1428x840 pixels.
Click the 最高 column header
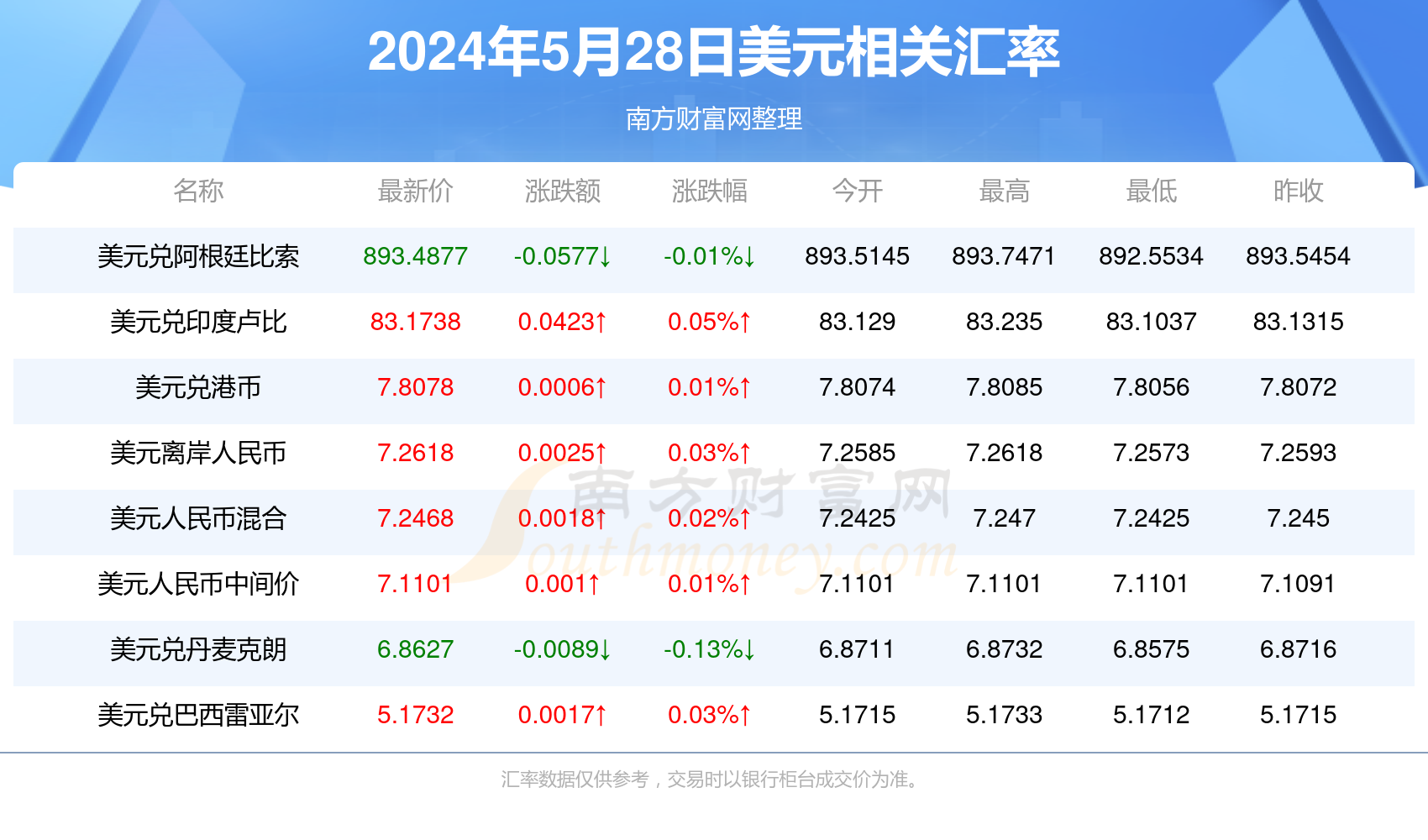[1004, 191]
